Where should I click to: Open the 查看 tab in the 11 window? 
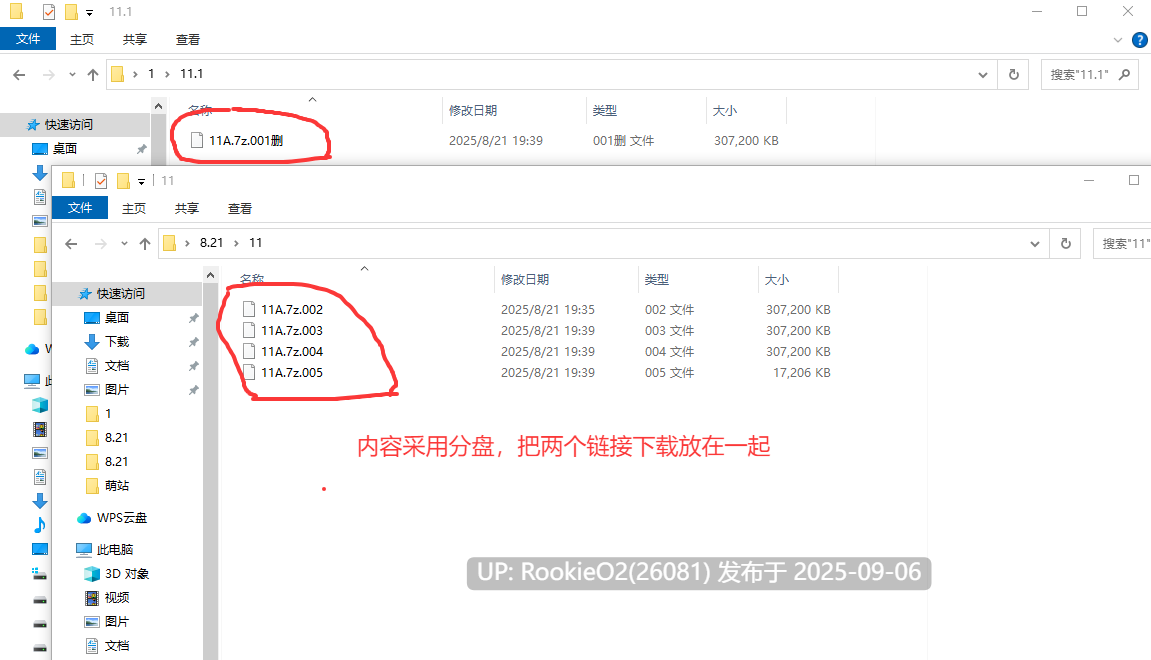239,208
